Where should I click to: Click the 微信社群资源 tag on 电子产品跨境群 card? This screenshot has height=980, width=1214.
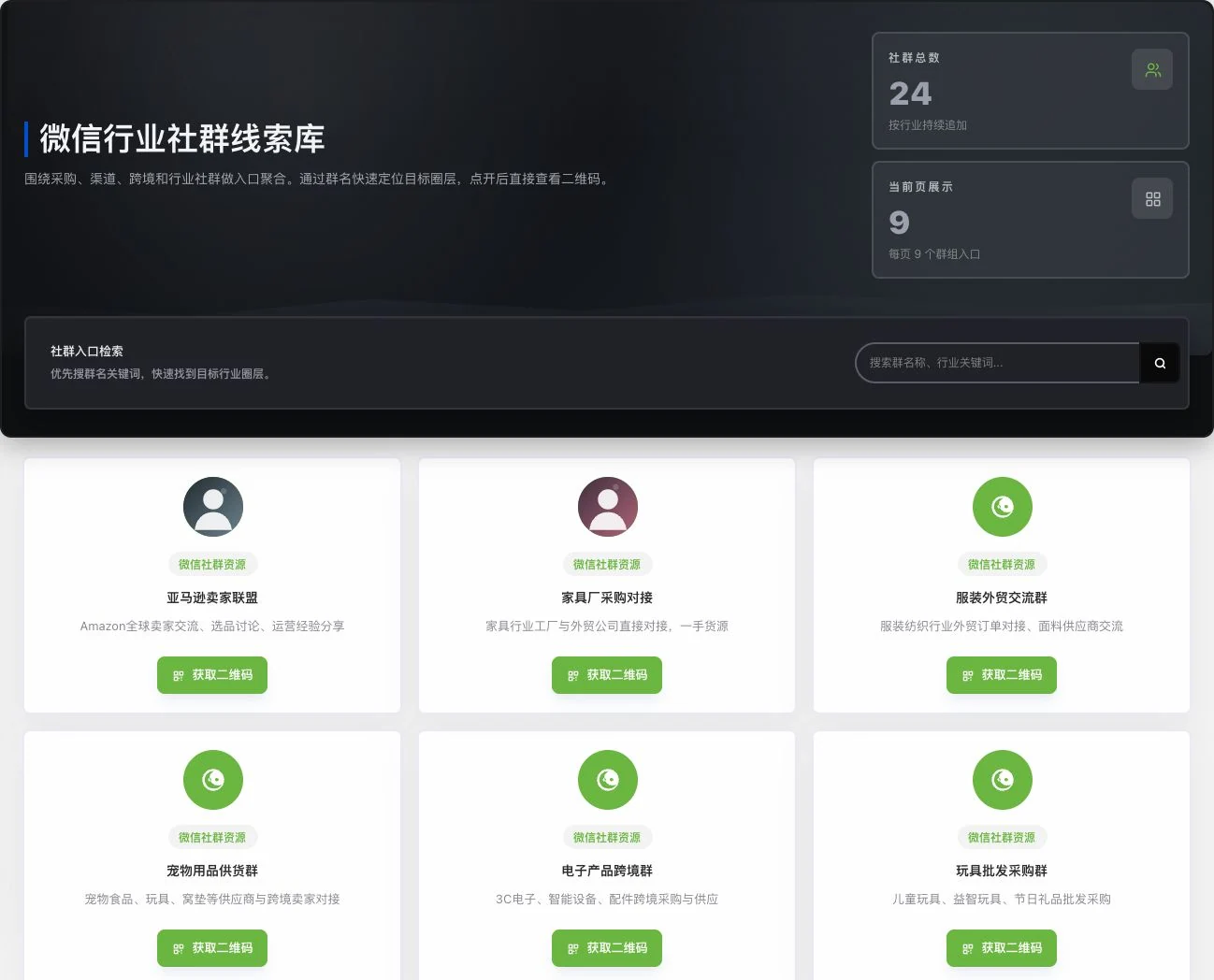point(607,838)
